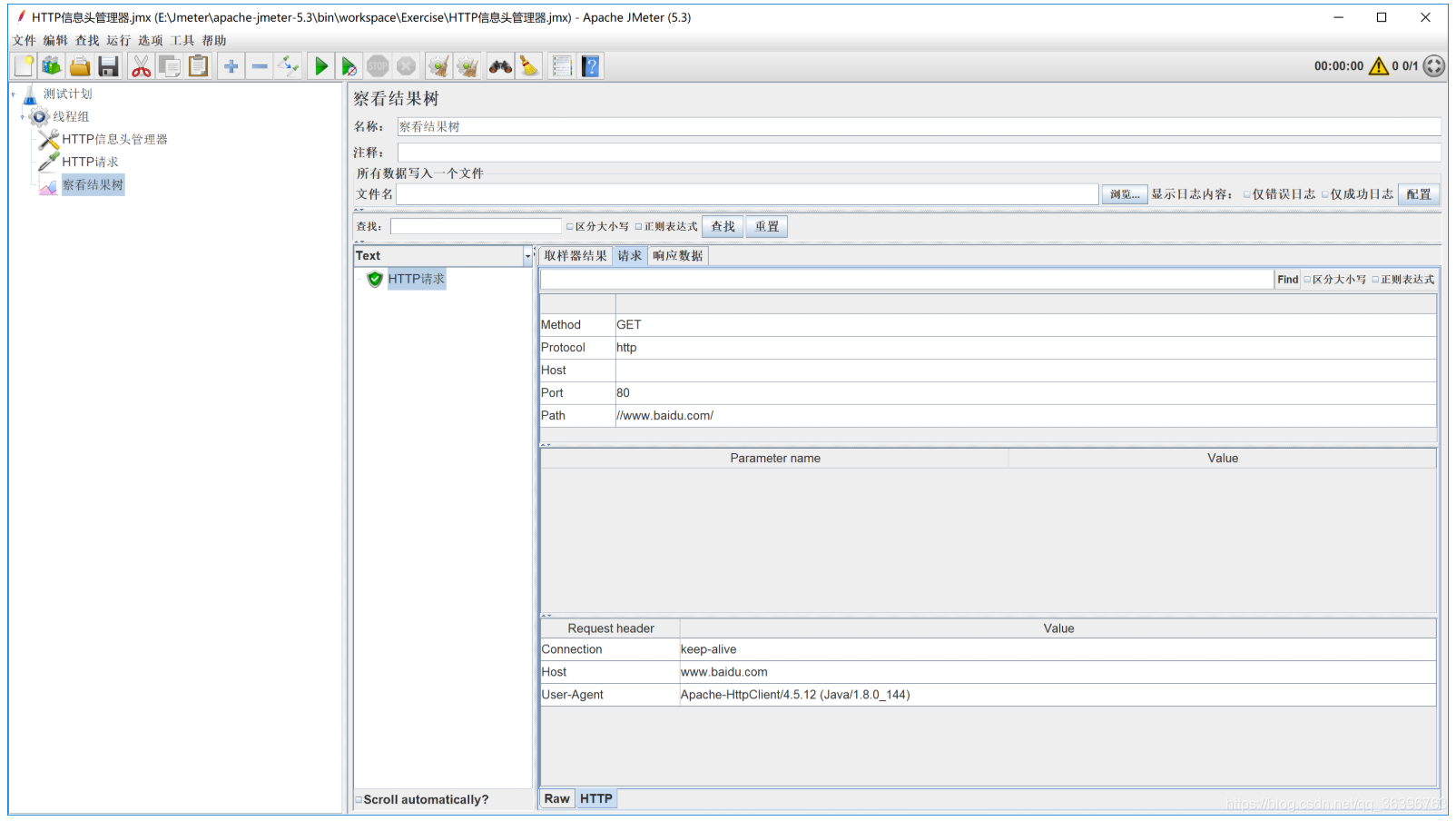Collapse the 测试计划 tree node
The height and width of the screenshot is (821, 1456).
coord(14,94)
